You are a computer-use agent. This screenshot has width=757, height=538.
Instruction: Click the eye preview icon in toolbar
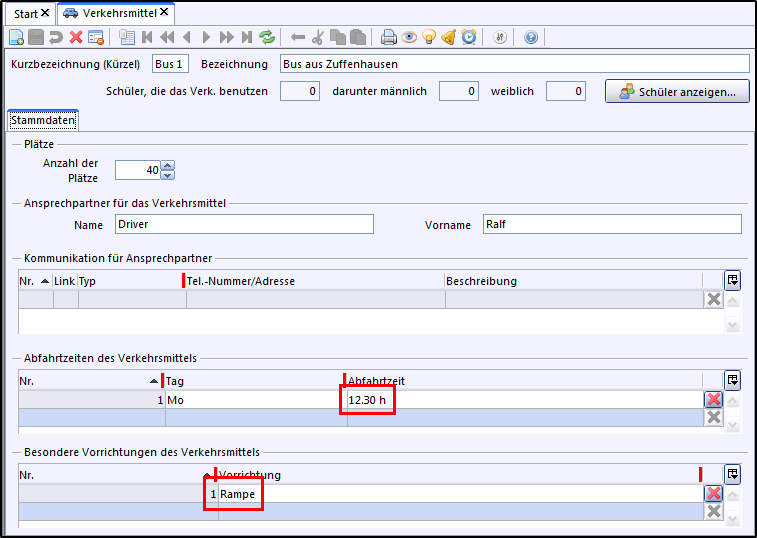[409, 37]
